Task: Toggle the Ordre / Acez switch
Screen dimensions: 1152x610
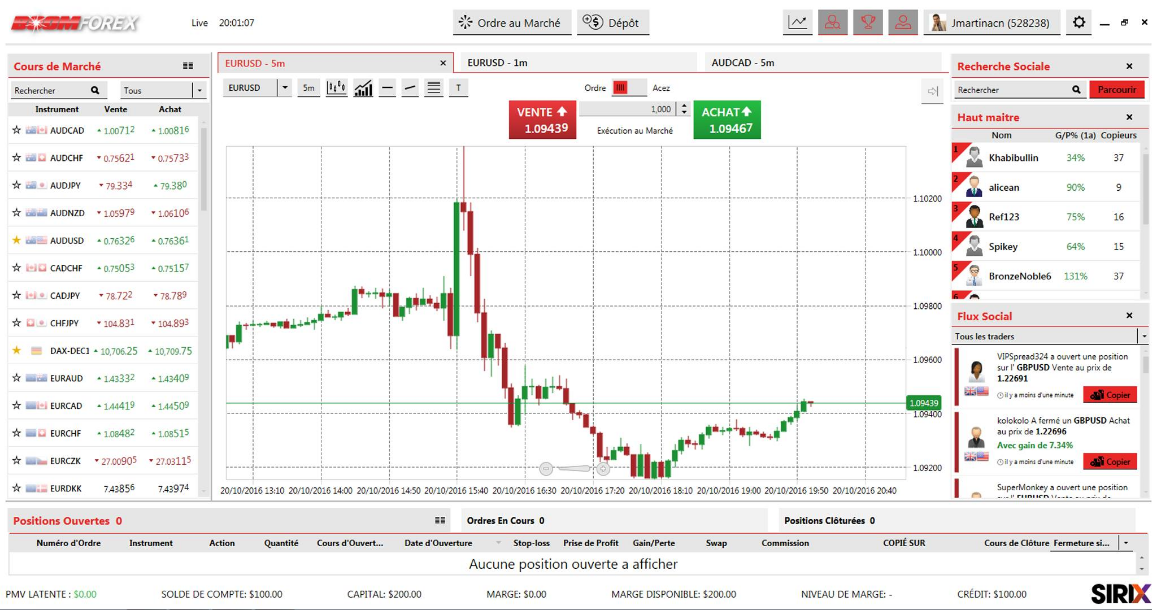Action: tap(629, 87)
